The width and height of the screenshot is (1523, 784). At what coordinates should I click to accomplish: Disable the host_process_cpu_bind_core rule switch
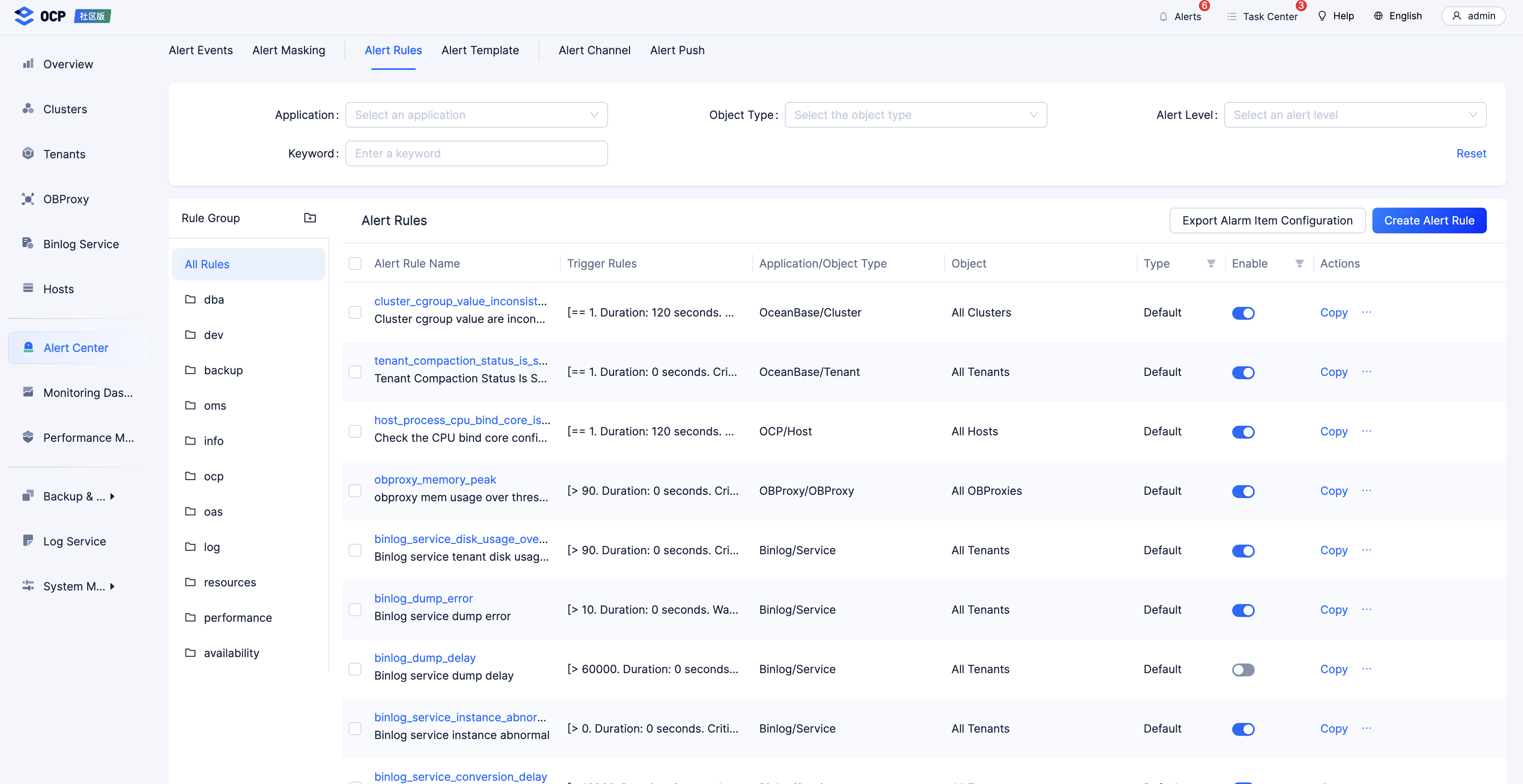[1243, 432]
